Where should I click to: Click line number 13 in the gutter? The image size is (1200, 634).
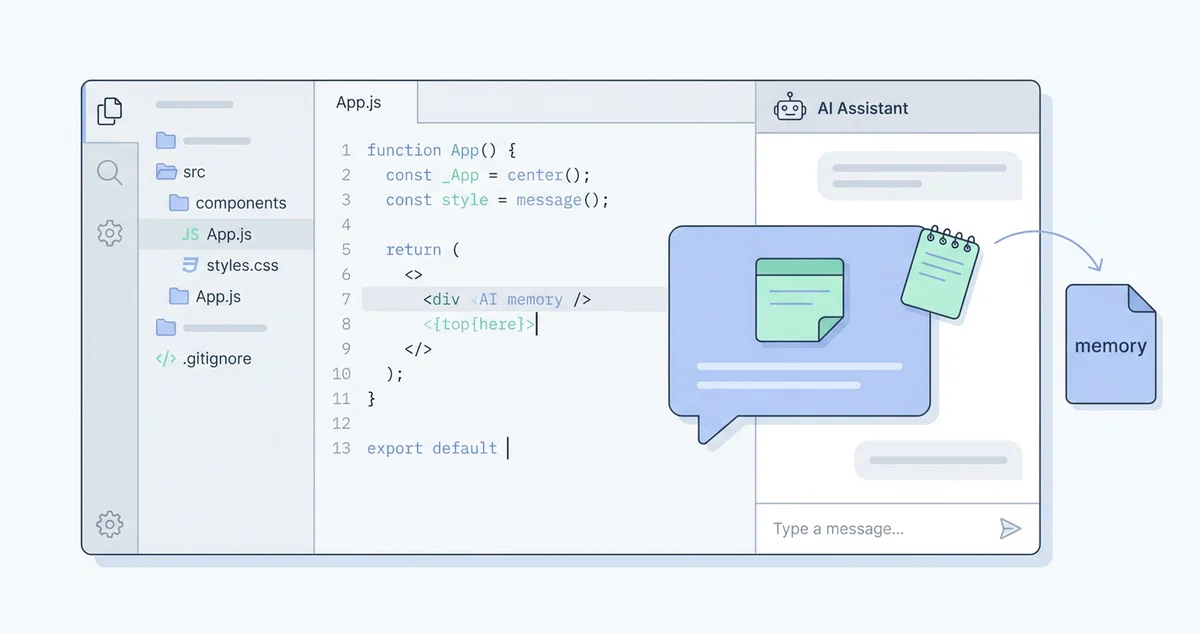coord(342,448)
